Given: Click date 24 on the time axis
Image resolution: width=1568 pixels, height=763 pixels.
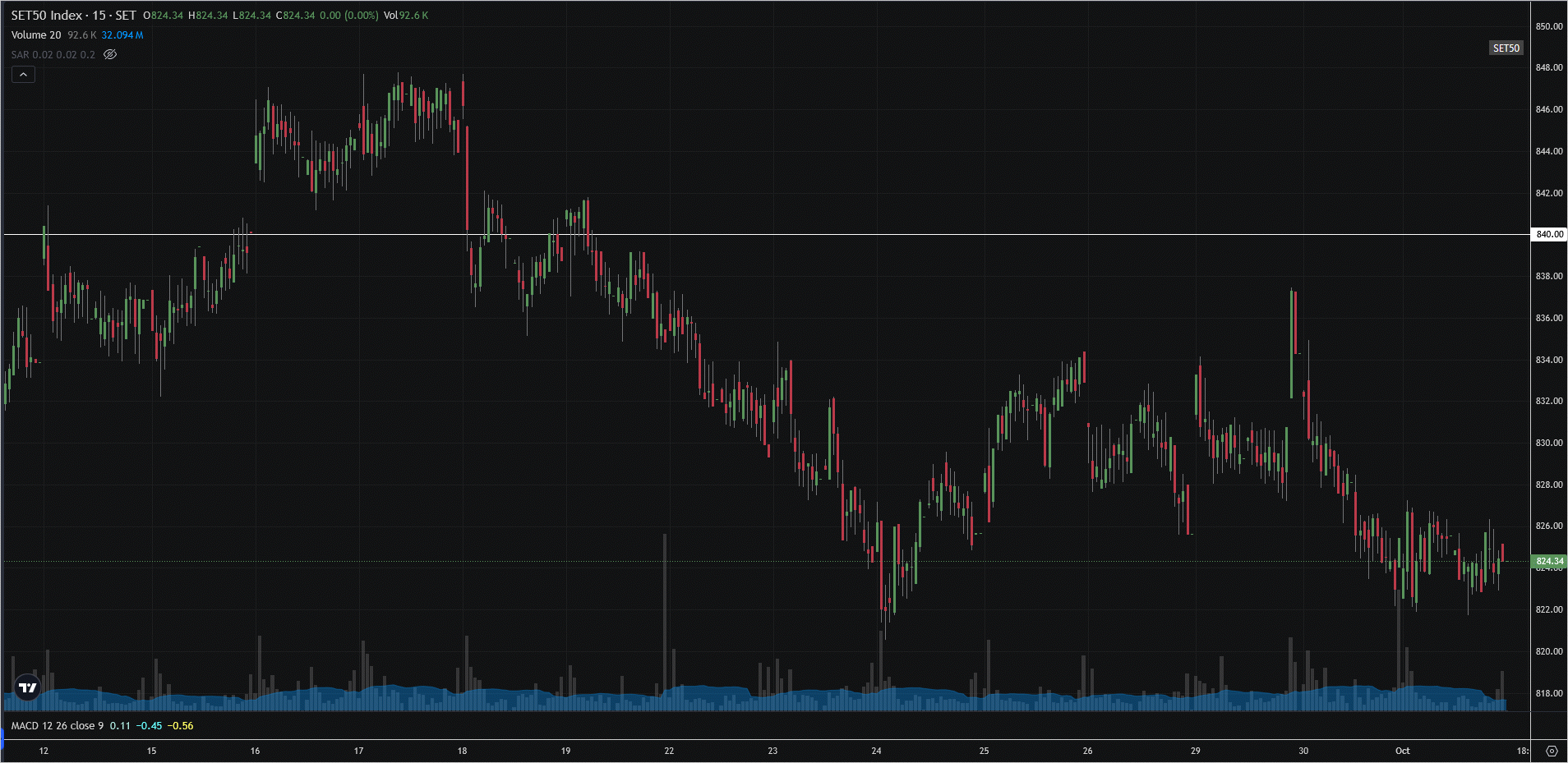Looking at the screenshot, I should tap(876, 751).
